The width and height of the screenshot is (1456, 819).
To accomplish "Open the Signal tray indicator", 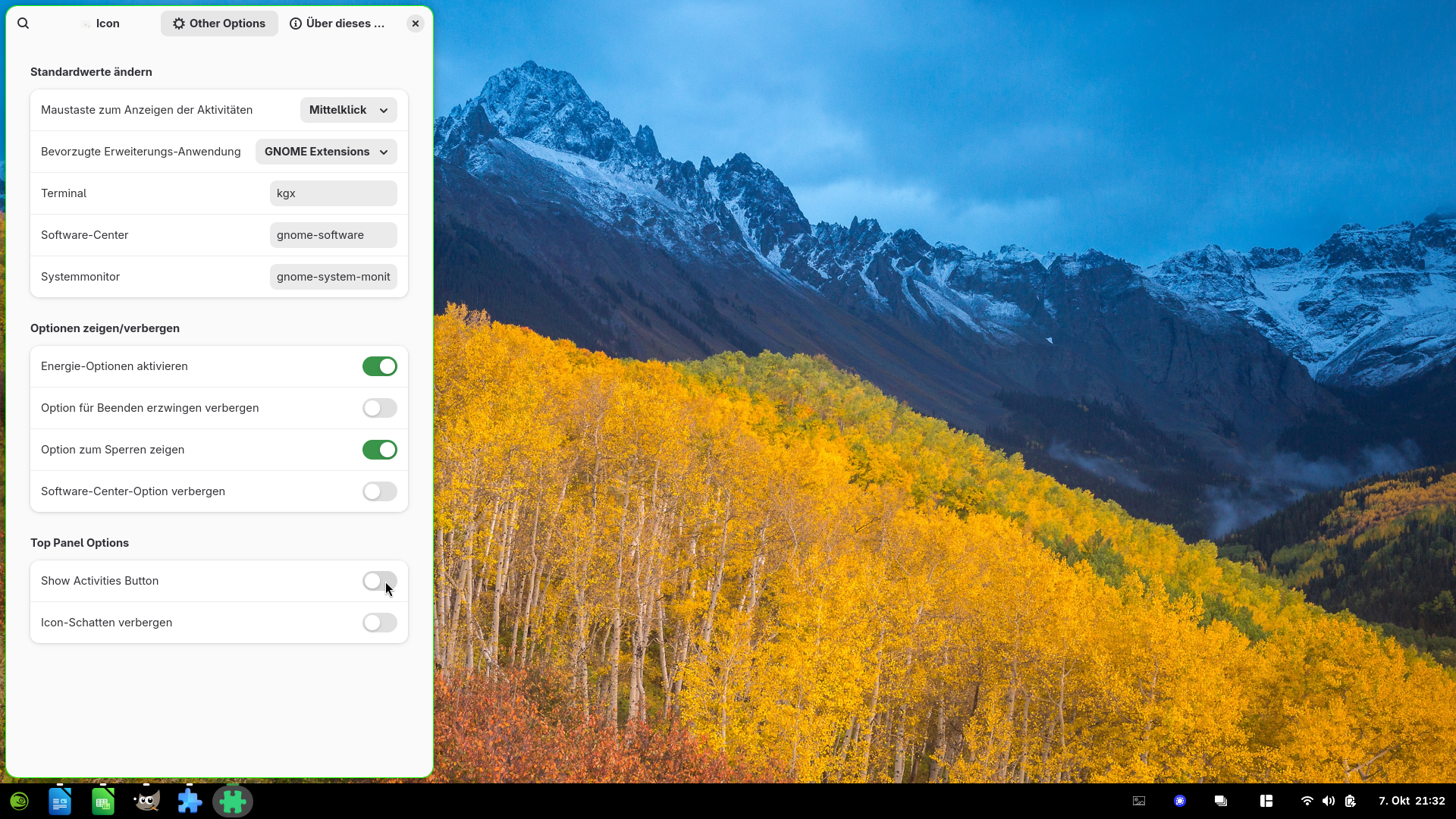I will click(x=1180, y=801).
